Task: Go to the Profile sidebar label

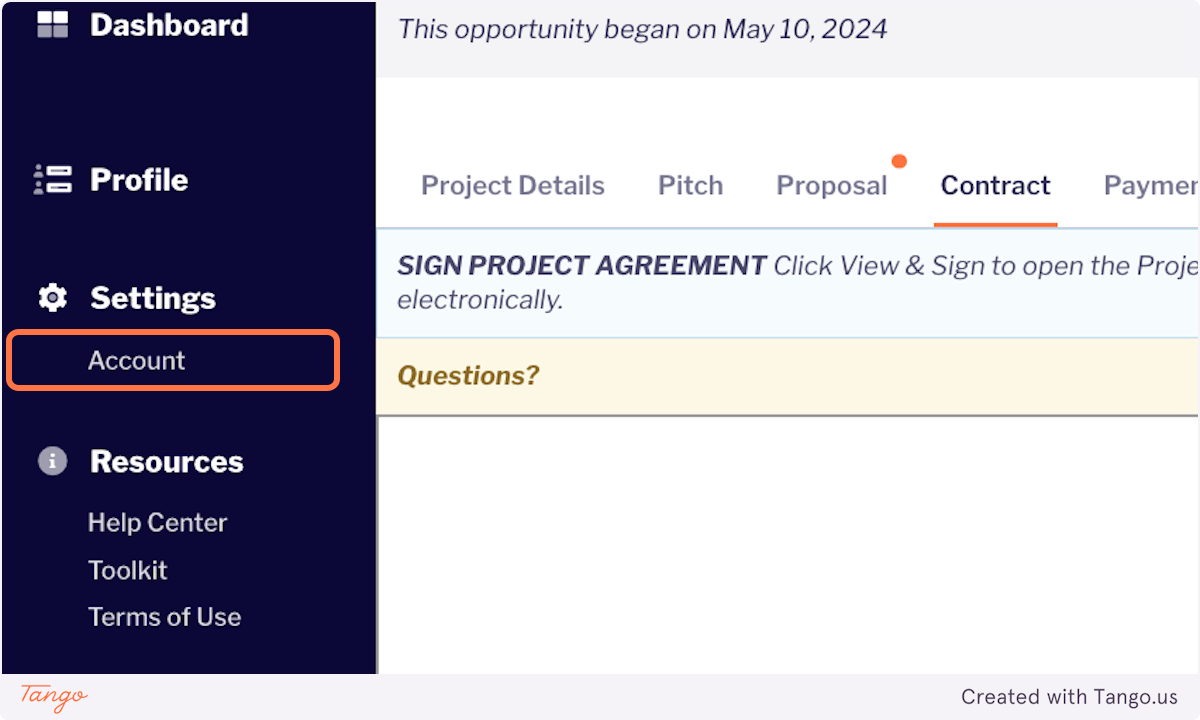Action: [x=139, y=180]
